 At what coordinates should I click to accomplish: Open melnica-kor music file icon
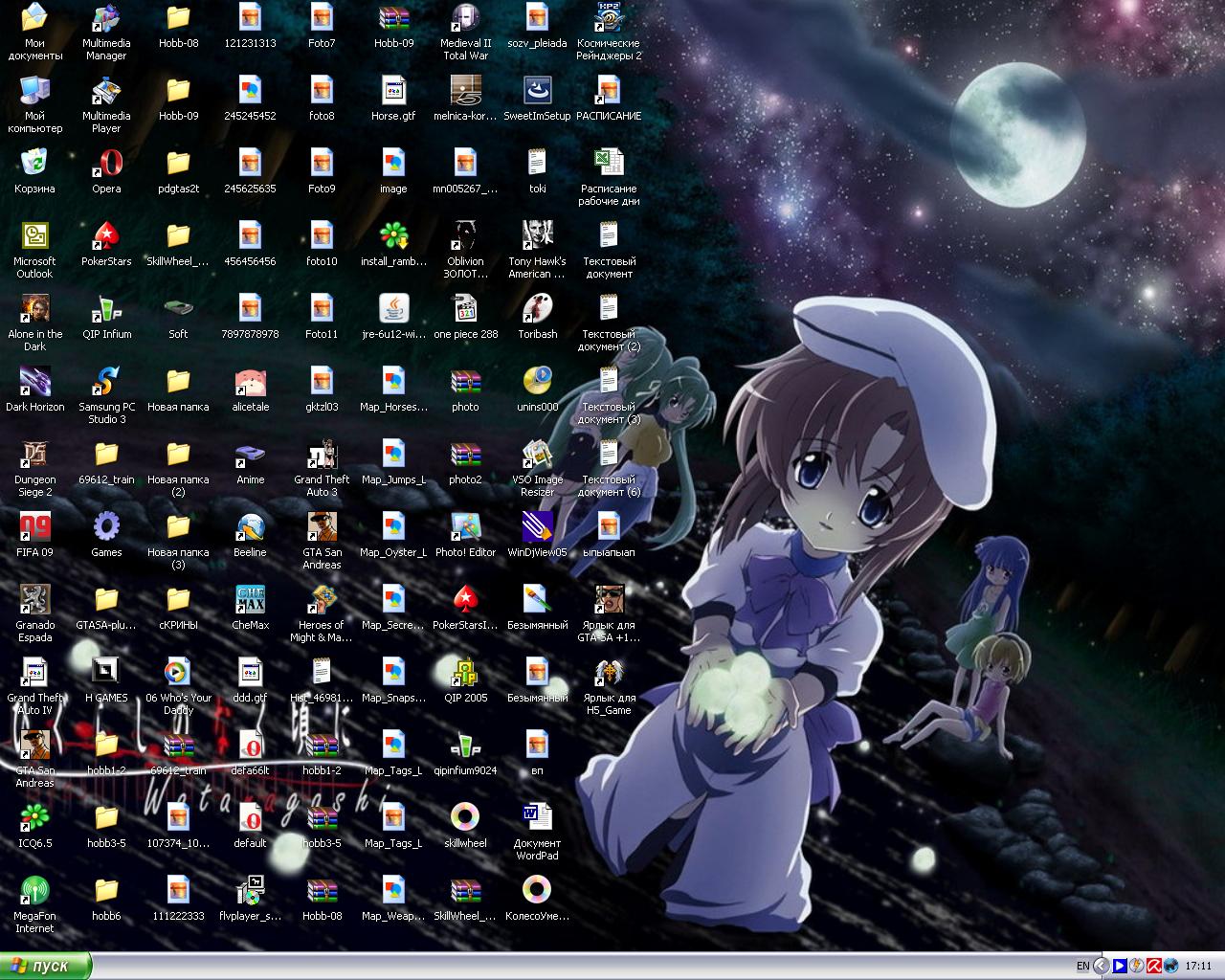465,90
